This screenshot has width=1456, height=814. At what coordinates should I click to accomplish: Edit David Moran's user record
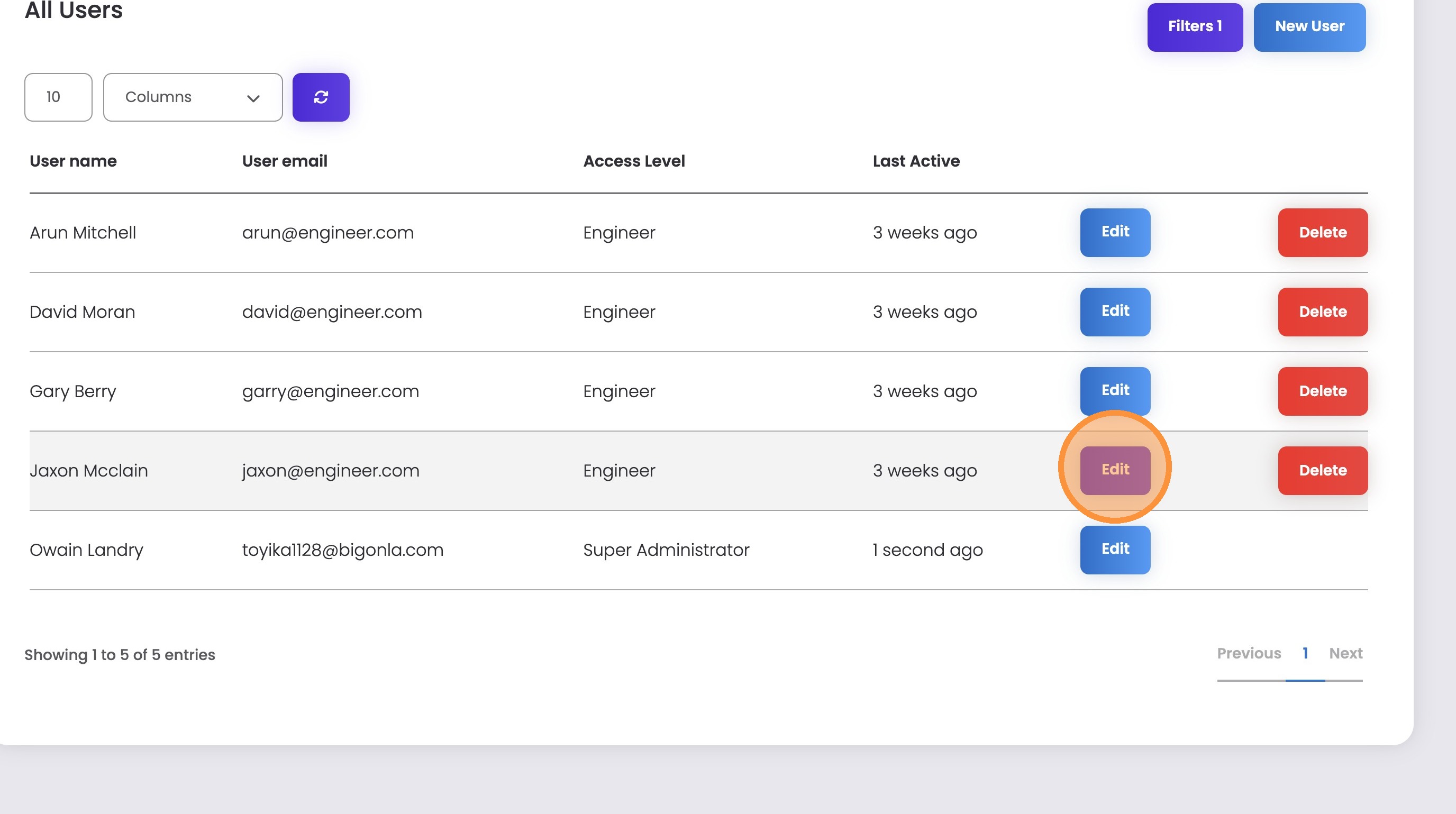(1115, 312)
